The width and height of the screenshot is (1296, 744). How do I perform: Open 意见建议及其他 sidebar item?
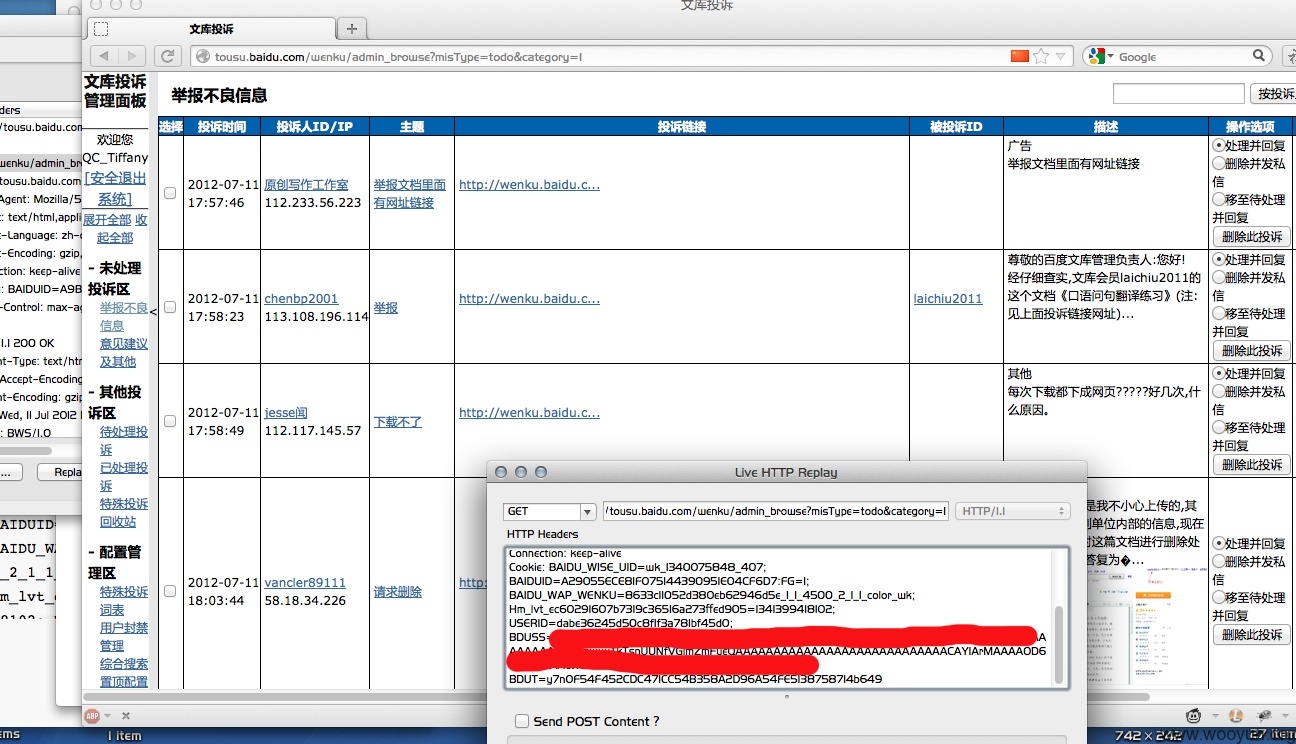(x=124, y=352)
